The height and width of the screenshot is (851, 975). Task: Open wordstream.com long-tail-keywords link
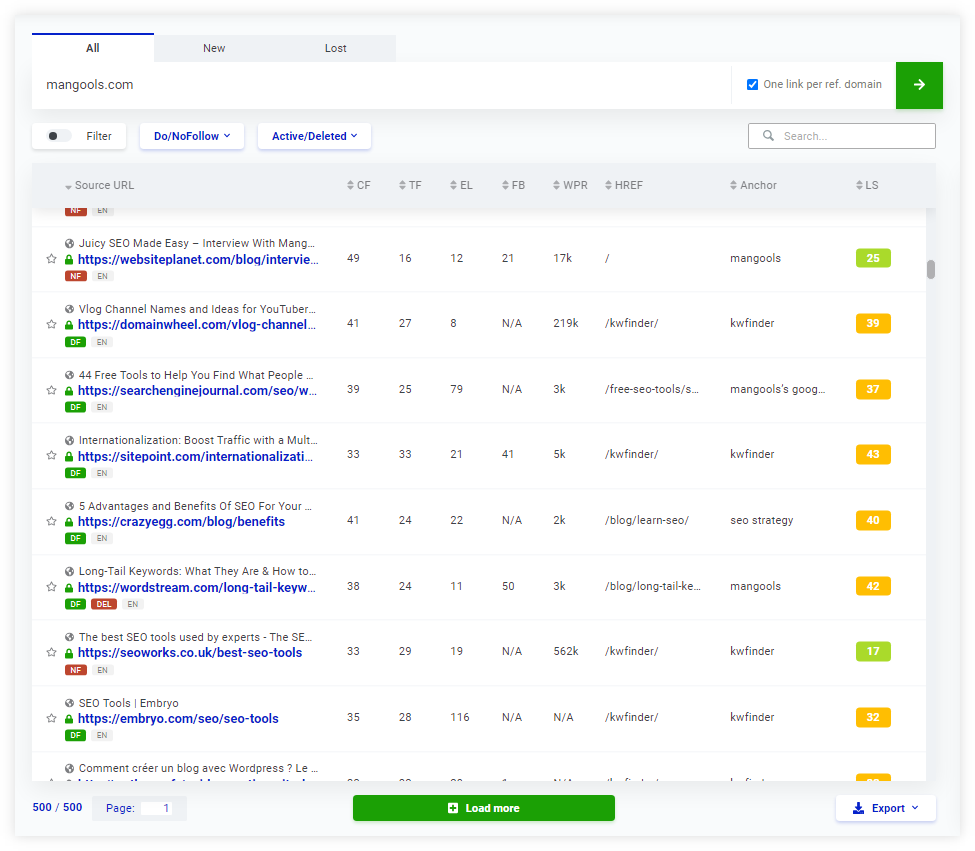coord(197,587)
